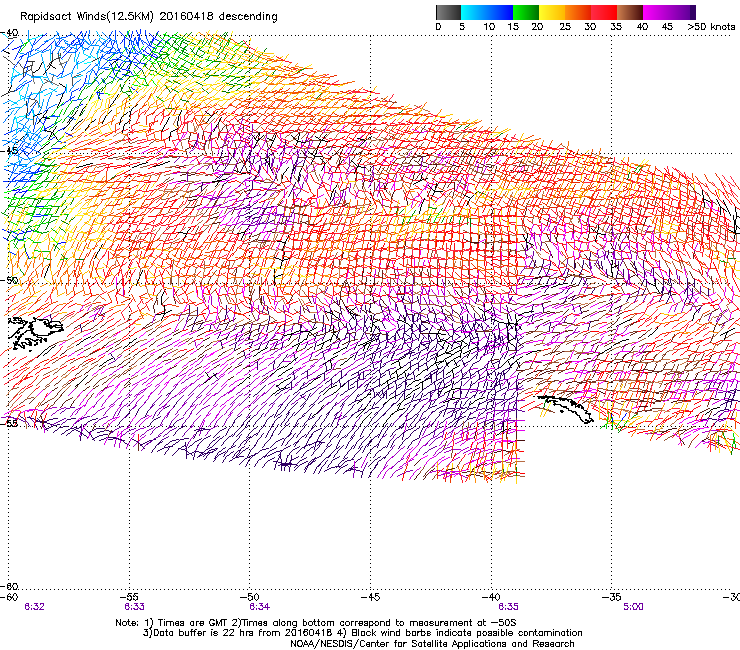Click the purple time stamp '8:35'

tap(508, 607)
